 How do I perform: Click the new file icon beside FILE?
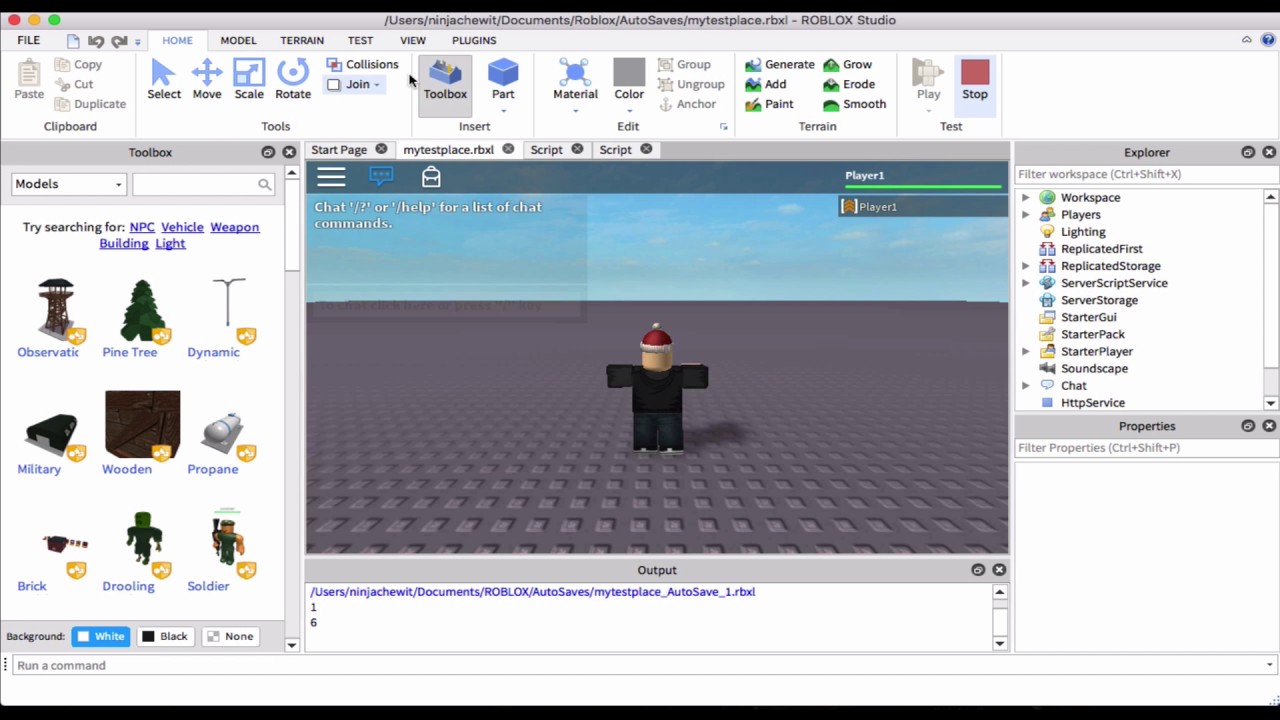click(73, 41)
